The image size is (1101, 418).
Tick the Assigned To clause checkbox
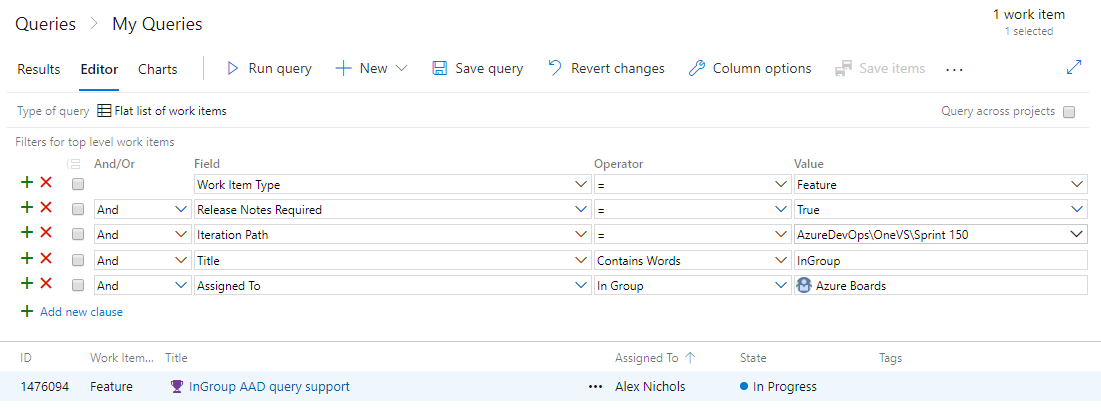pyautogui.click(x=78, y=286)
